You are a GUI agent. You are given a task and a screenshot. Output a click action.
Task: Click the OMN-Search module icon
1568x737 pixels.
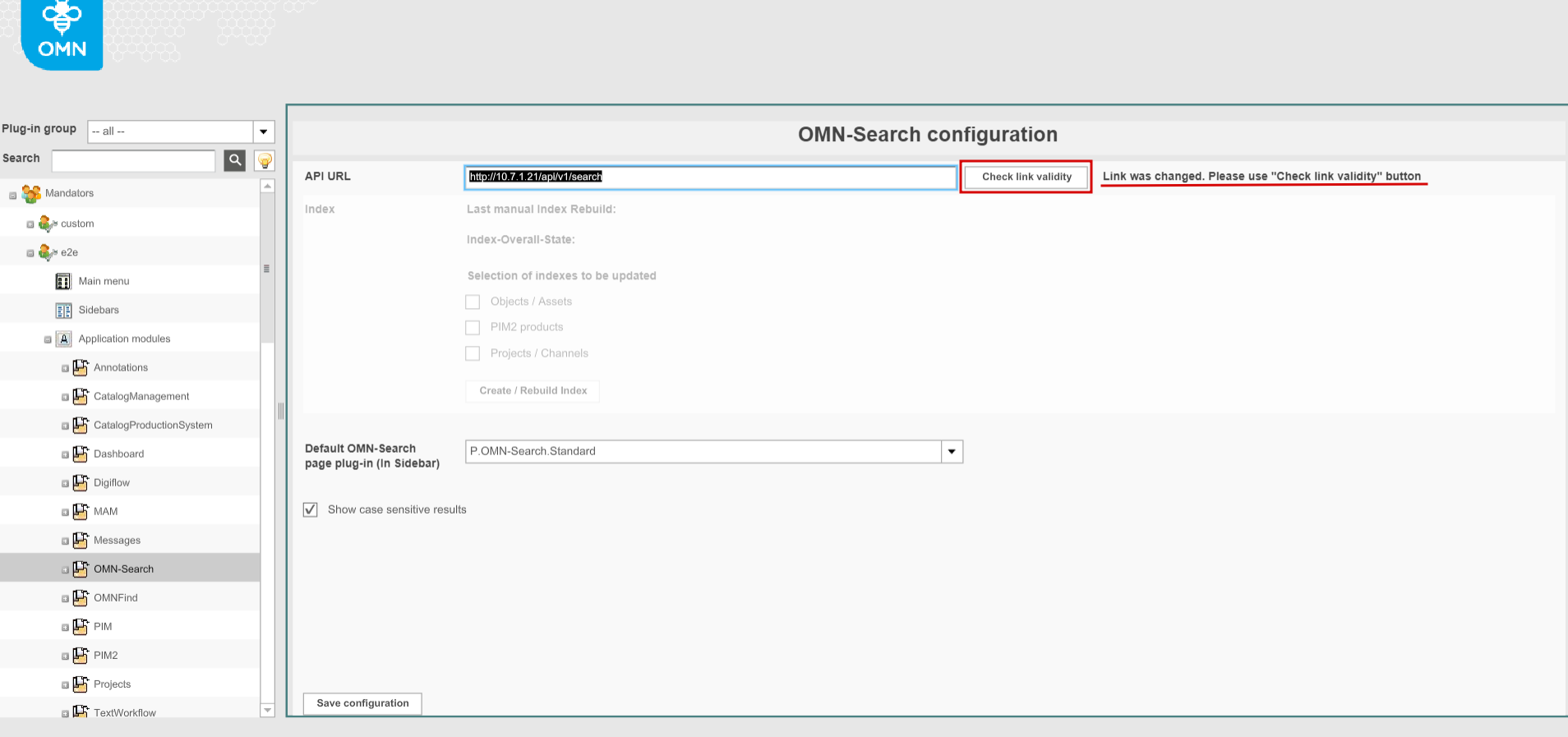81,569
